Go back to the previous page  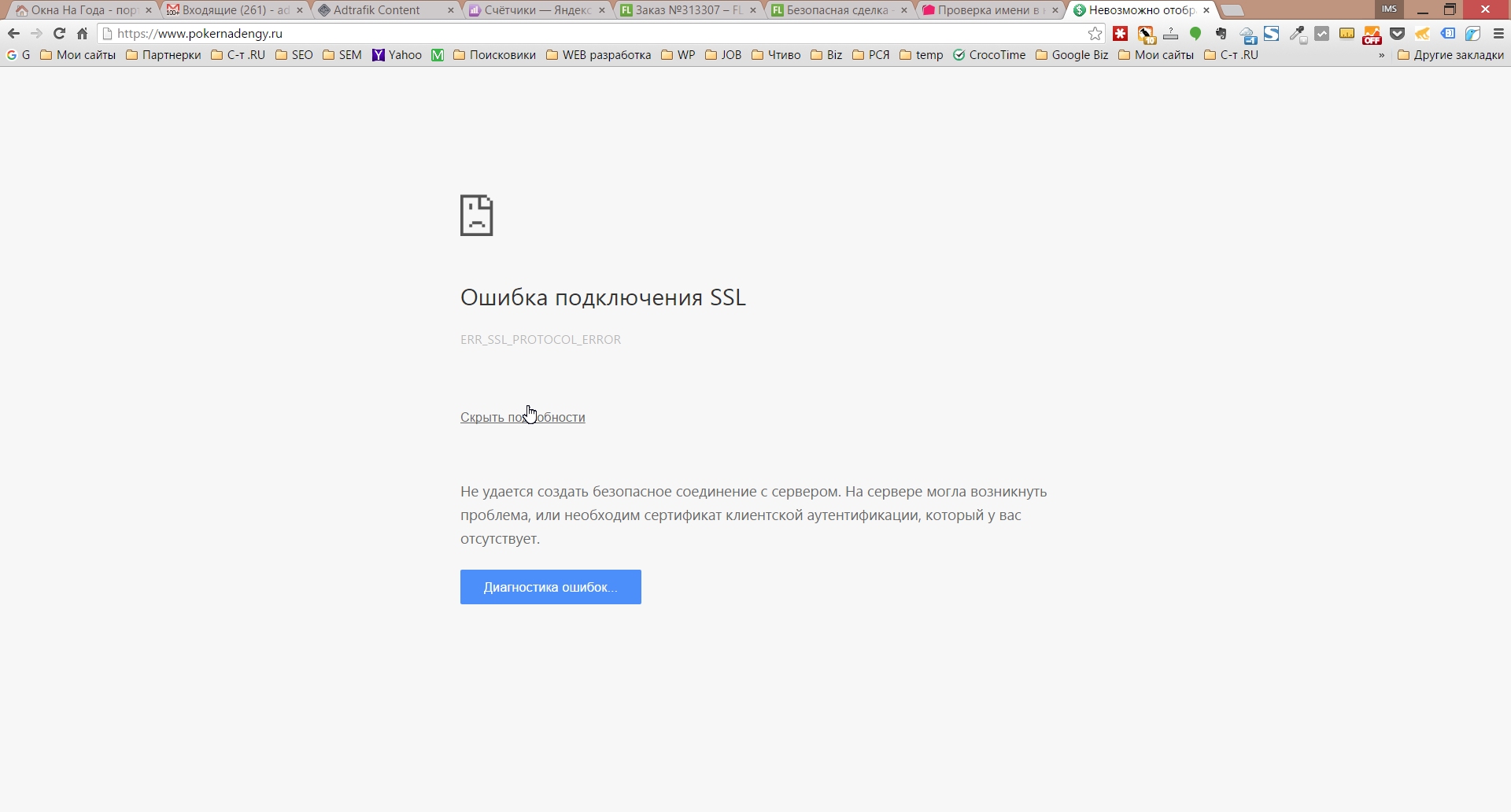(x=13, y=34)
